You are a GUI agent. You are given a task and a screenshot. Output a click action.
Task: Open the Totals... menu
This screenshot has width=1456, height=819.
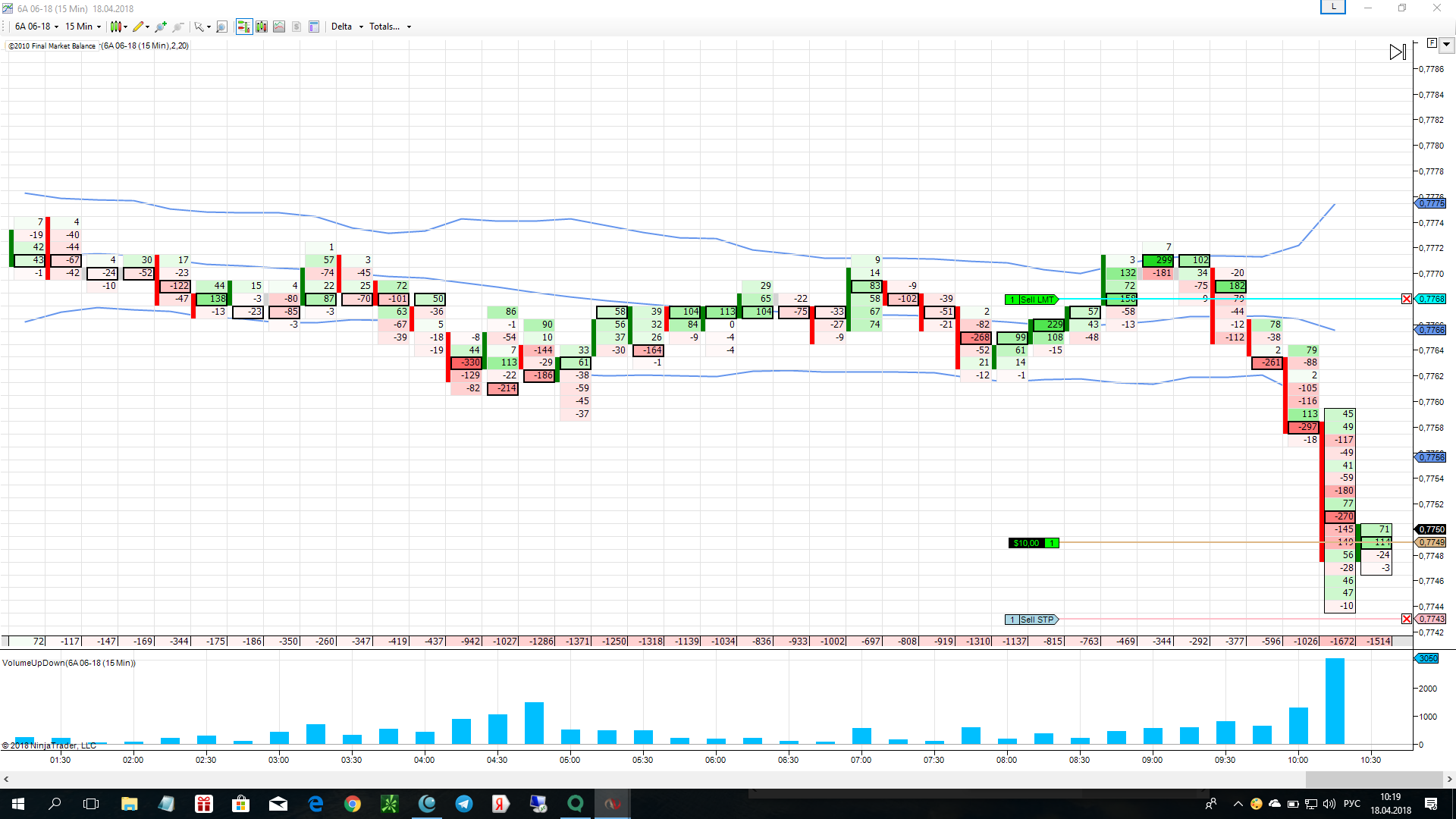[390, 27]
